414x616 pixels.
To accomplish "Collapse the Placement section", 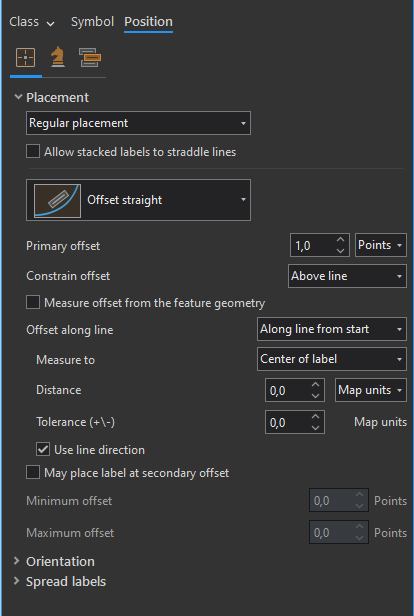I will (x=18, y=97).
